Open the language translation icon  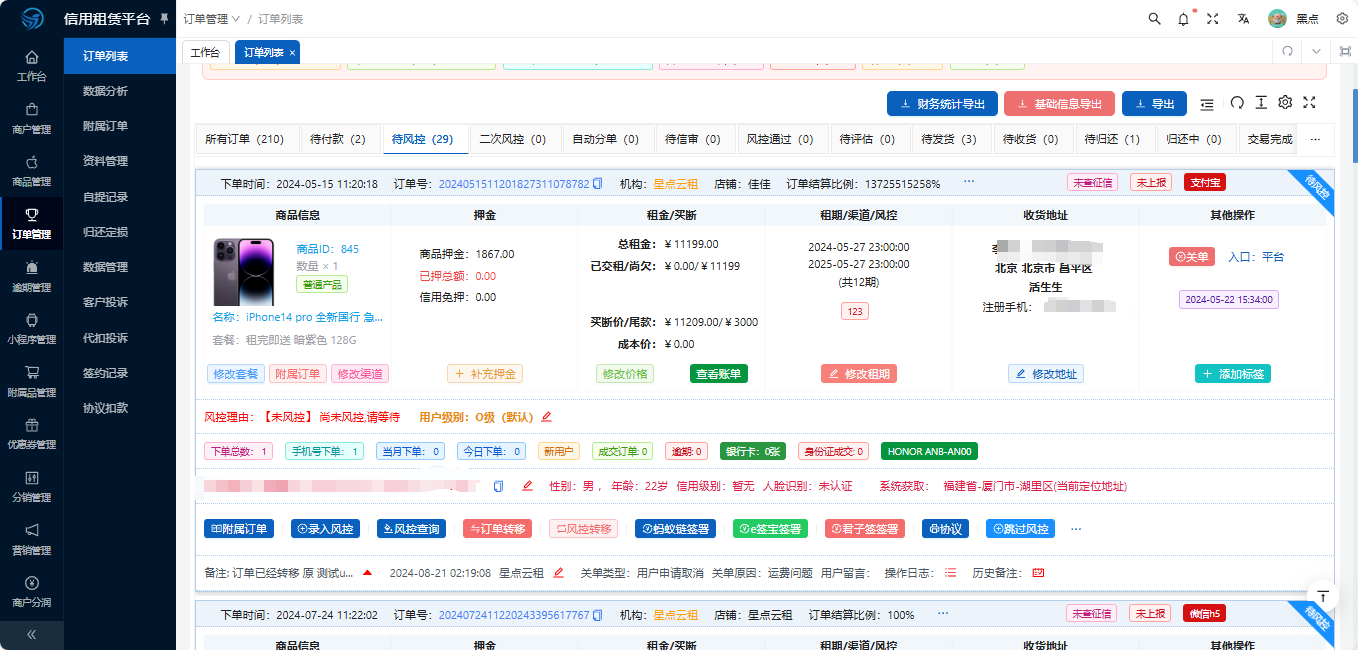pyautogui.click(x=1243, y=19)
